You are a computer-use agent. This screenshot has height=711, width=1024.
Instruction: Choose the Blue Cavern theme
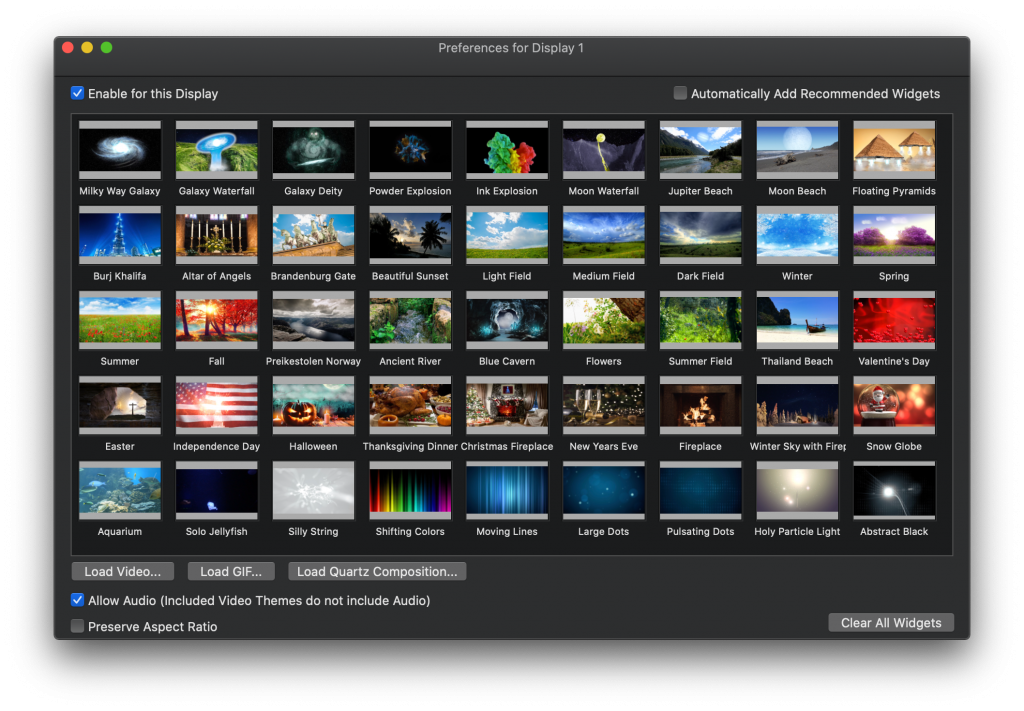(507, 320)
